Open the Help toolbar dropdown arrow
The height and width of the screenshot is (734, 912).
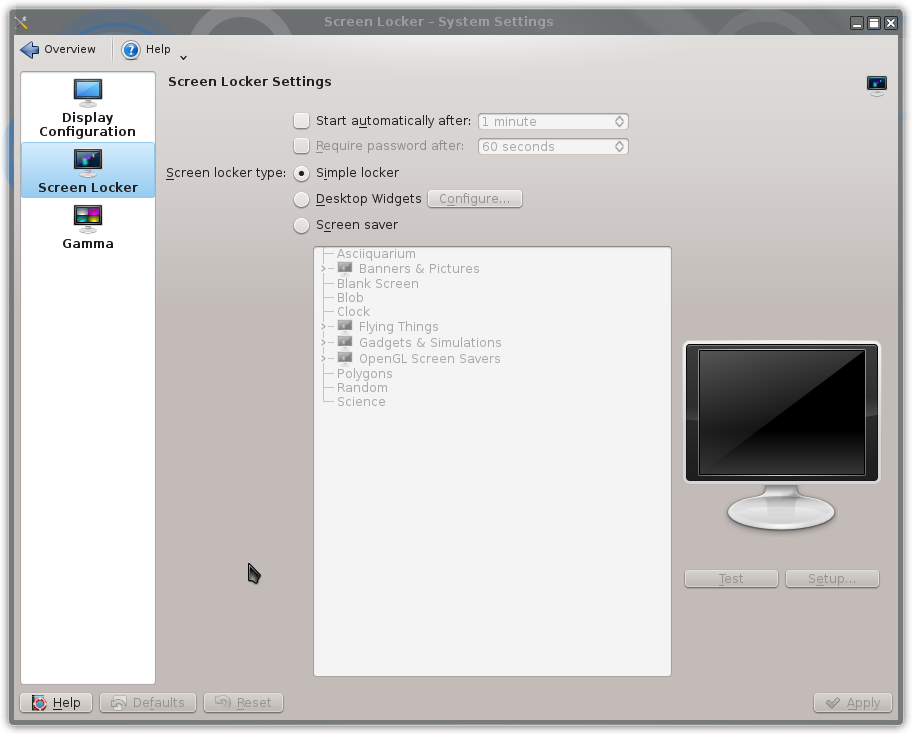tap(183, 58)
